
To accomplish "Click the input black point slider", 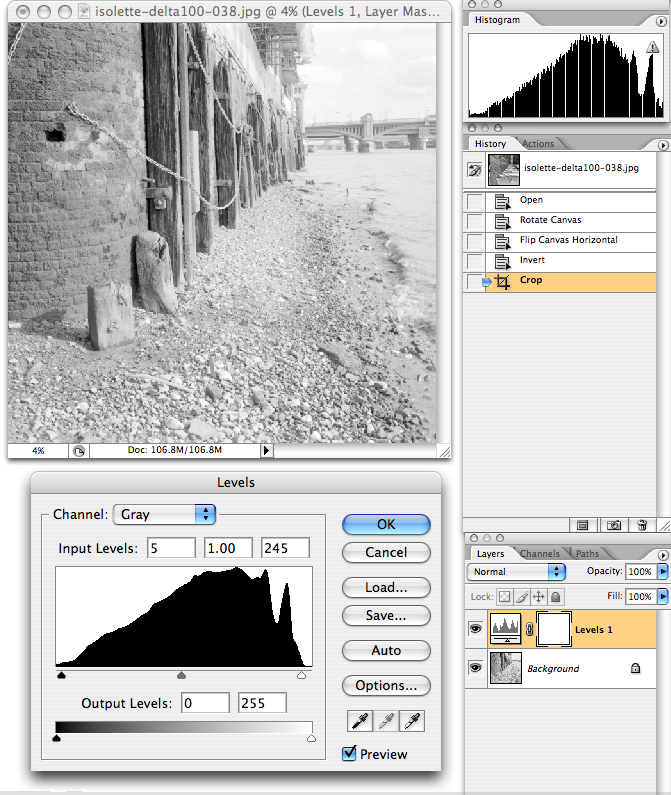I will point(61,675).
